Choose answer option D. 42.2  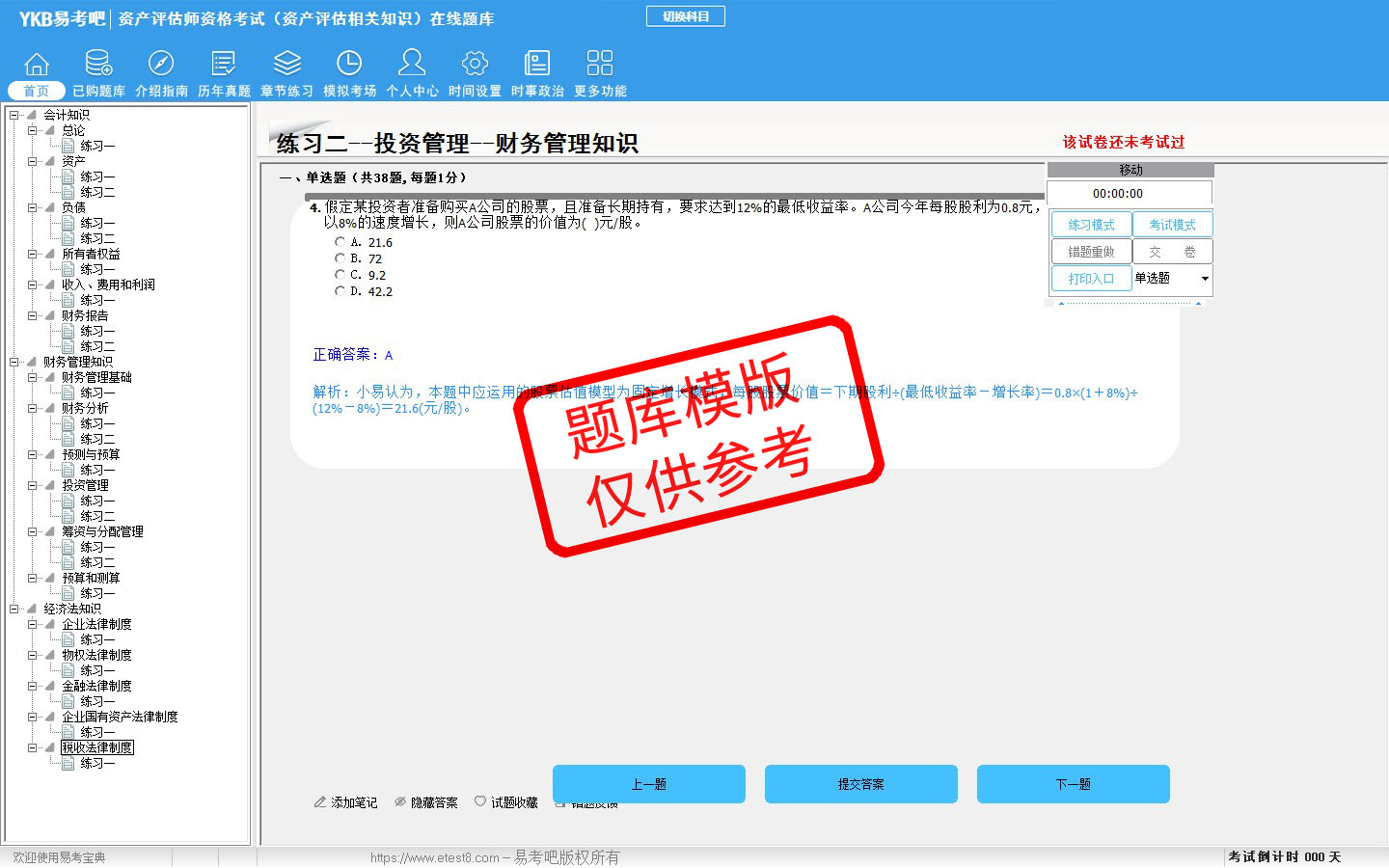(x=340, y=291)
